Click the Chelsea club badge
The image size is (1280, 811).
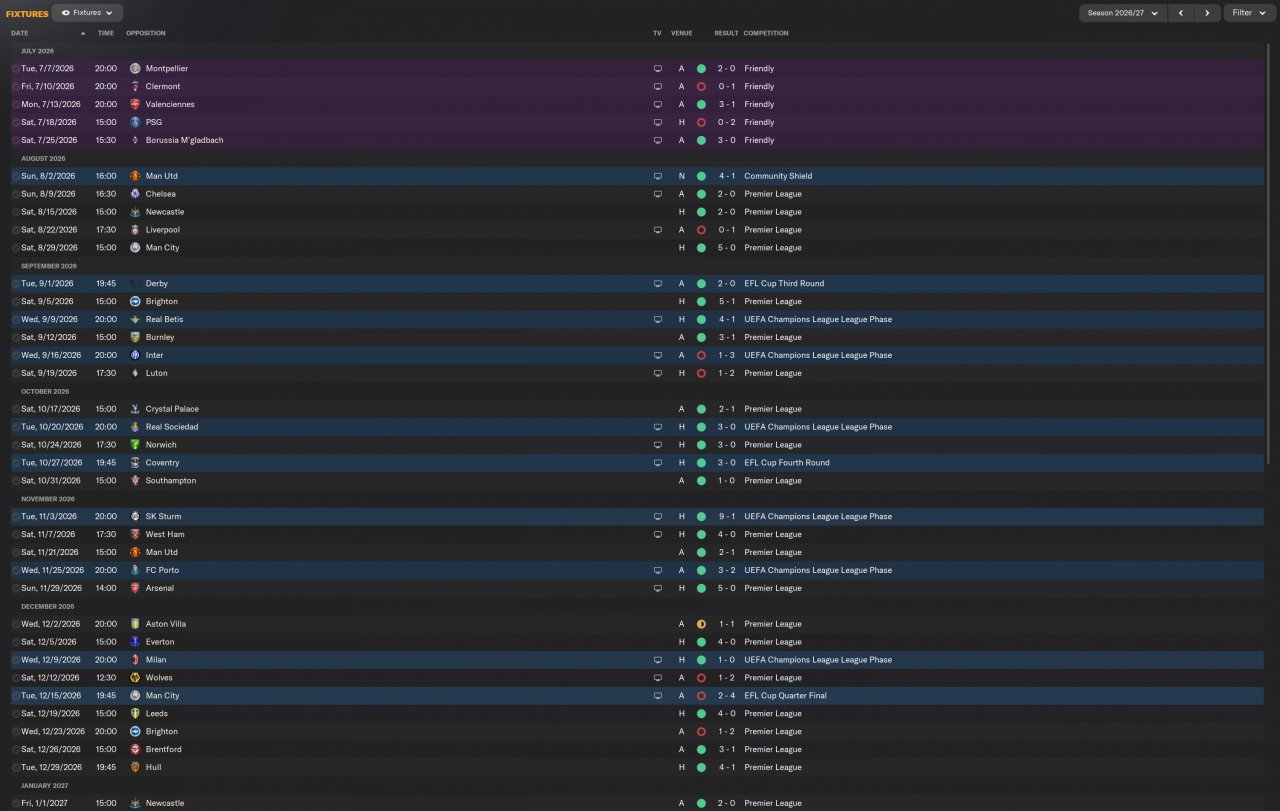pyautogui.click(x=135, y=194)
